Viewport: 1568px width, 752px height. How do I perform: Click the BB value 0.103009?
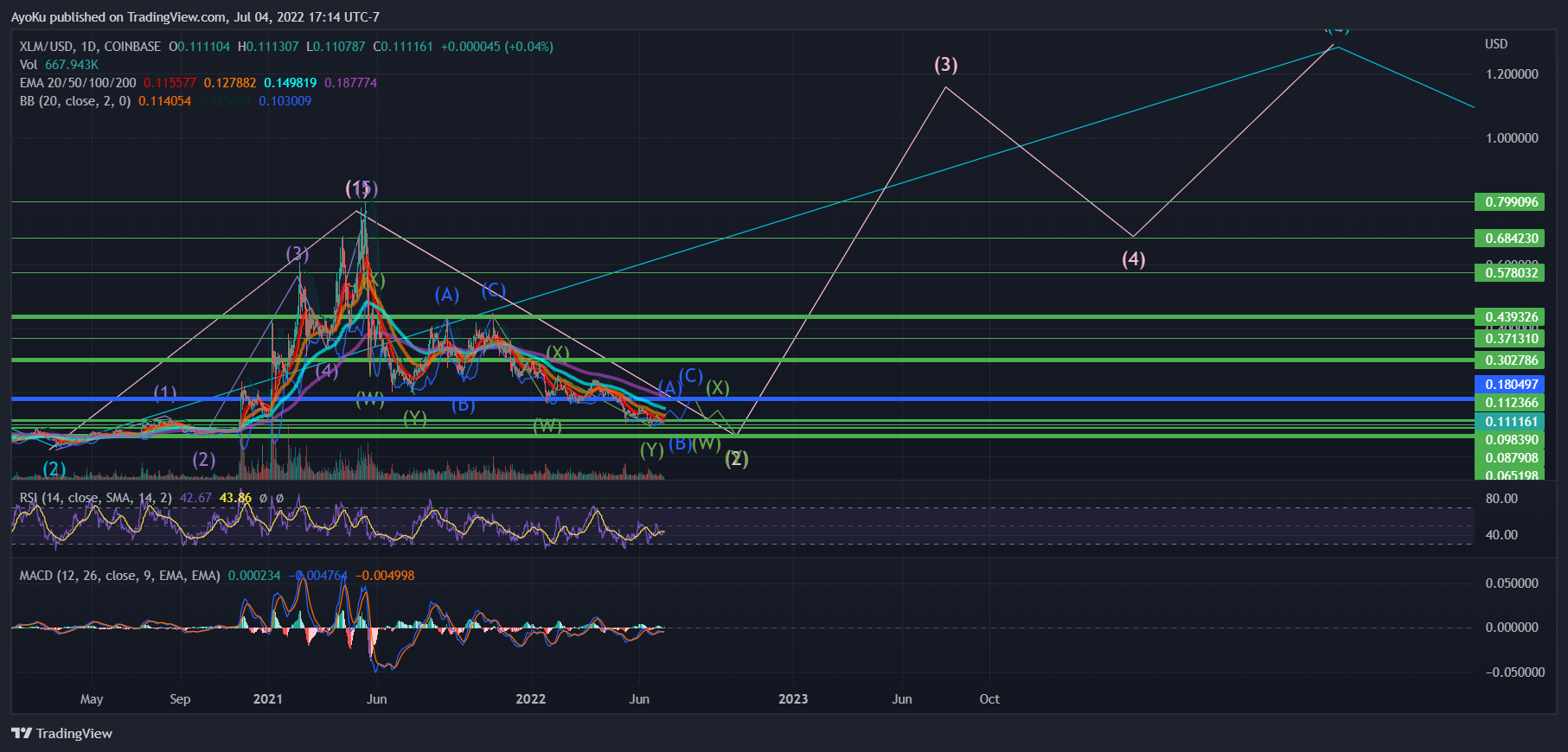point(285,101)
